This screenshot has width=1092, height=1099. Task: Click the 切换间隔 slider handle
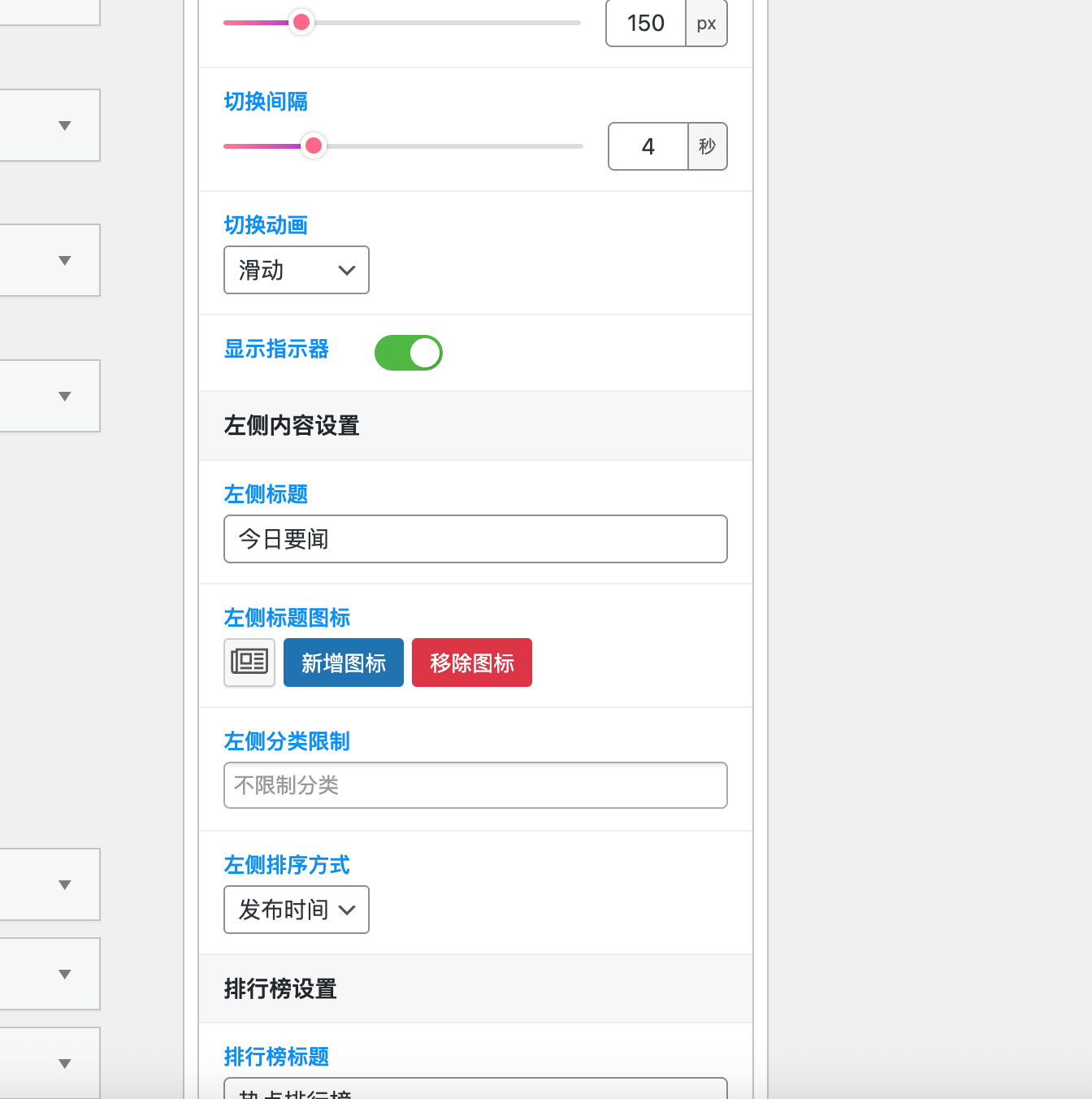[314, 146]
